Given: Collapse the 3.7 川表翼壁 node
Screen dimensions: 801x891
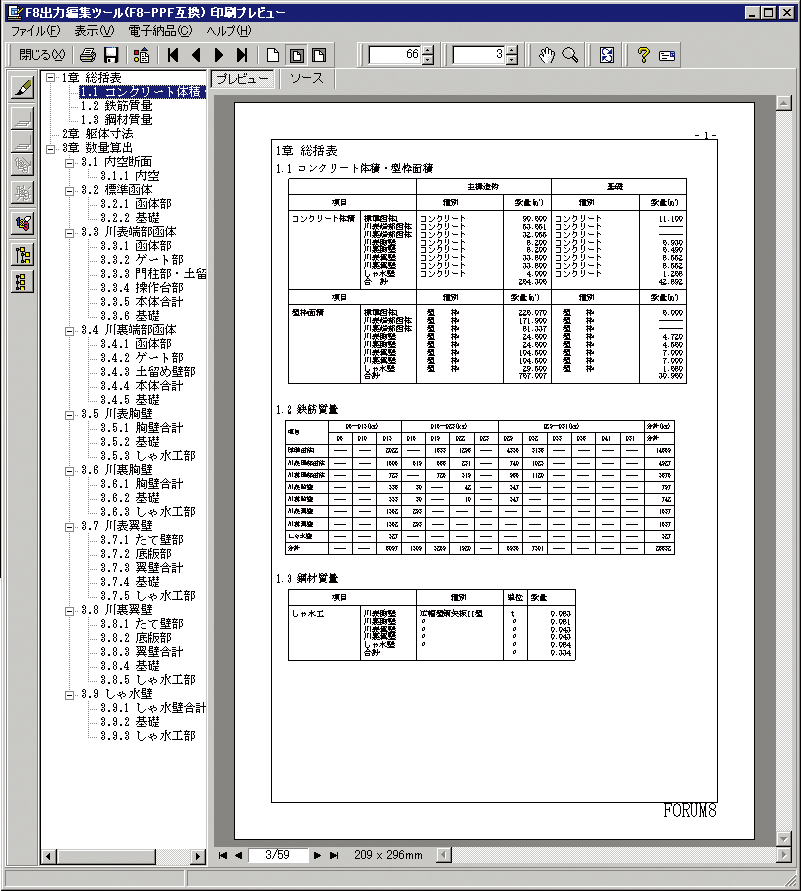Looking at the screenshot, I should pos(69,527).
